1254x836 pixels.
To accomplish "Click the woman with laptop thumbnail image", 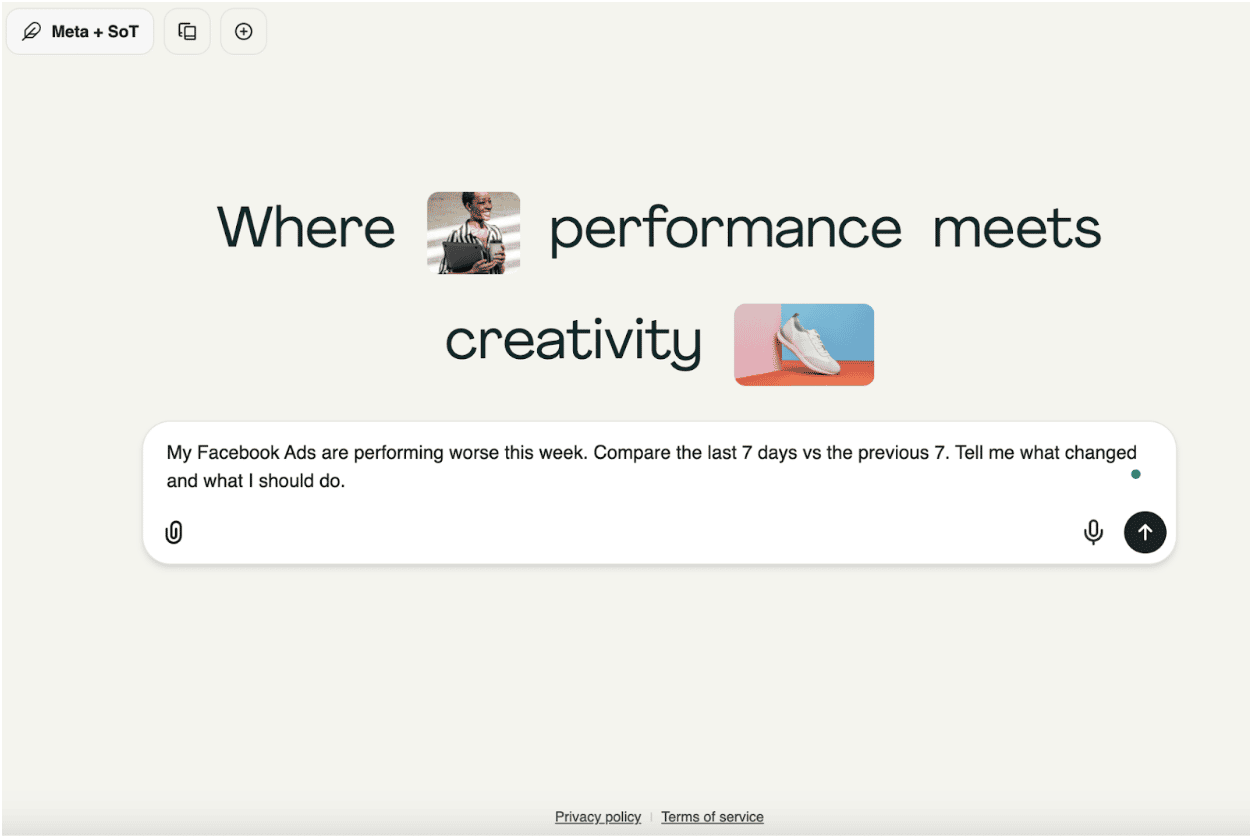I will (473, 233).
